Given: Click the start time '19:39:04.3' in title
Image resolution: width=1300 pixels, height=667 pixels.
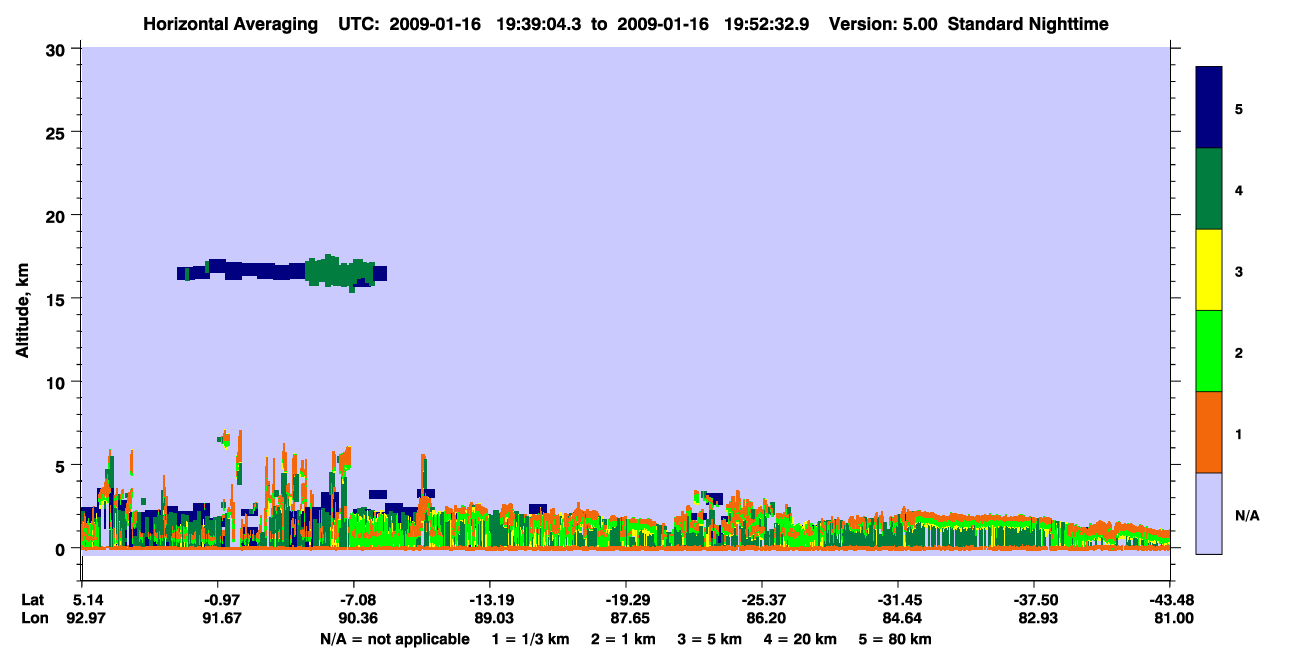Looking at the screenshot, I should (537, 24).
